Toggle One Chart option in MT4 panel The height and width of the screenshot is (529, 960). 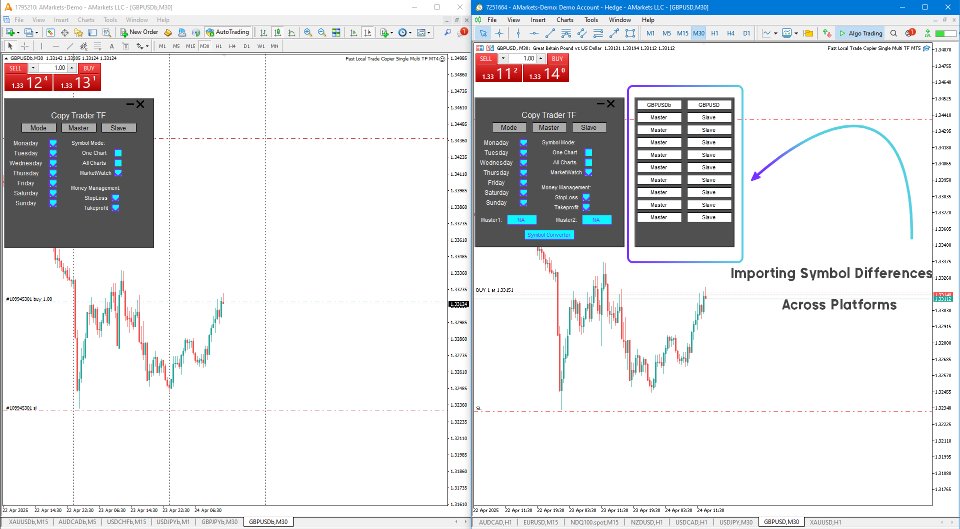pos(118,153)
